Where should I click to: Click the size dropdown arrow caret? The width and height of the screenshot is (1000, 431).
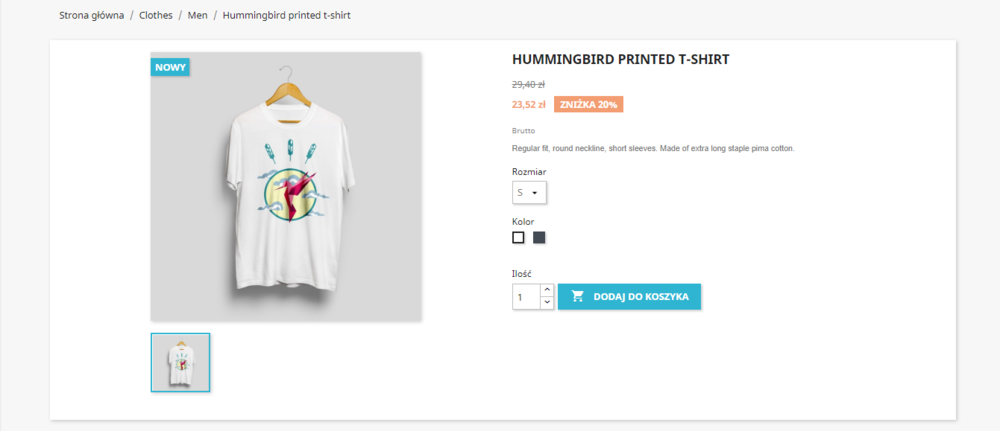(535, 193)
